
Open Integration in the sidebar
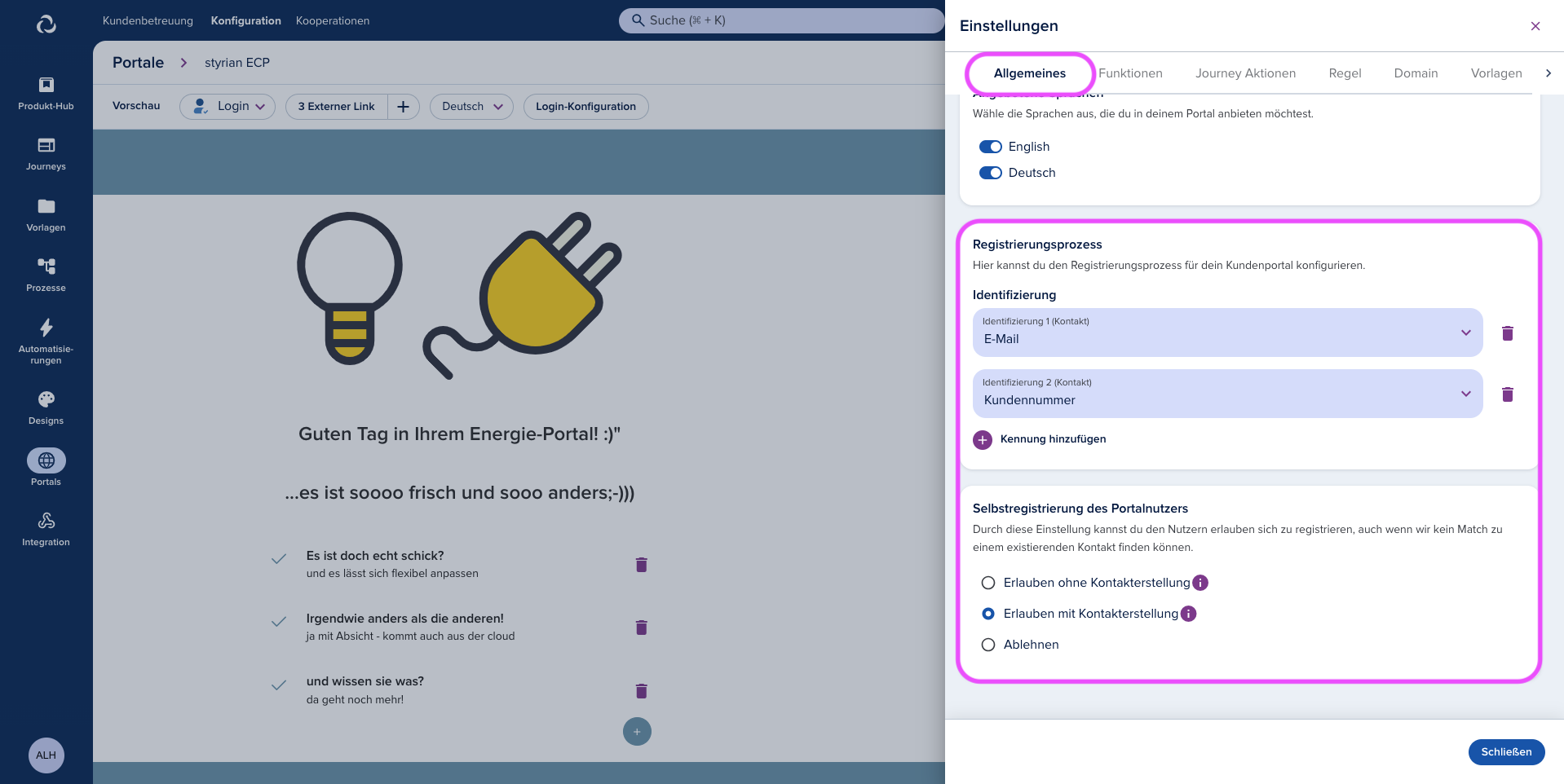coord(46,530)
